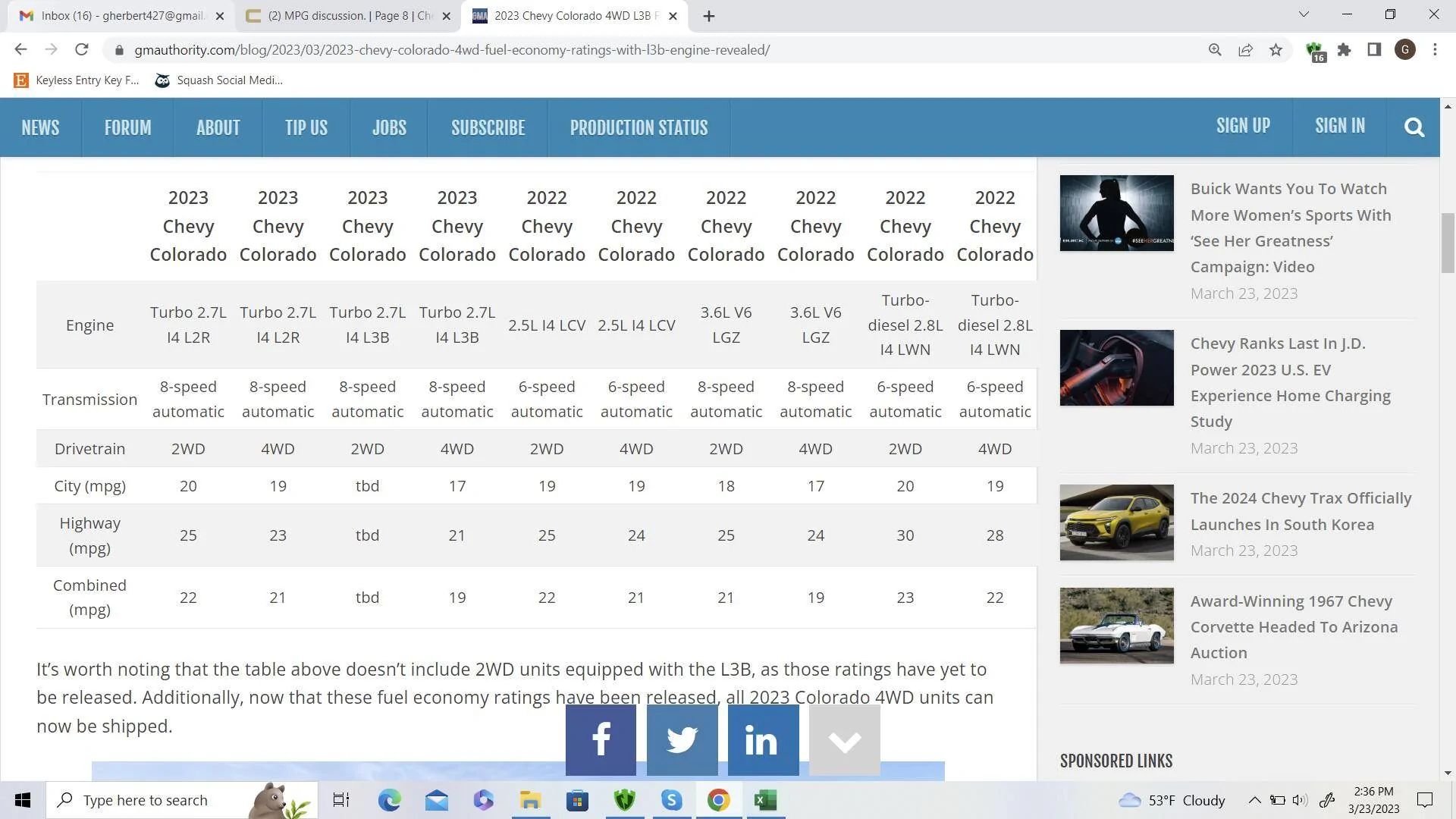Image resolution: width=1456 pixels, height=819 pixels.
Task: Click the EV charger thumbnail image
Action: click(1116, 368)
